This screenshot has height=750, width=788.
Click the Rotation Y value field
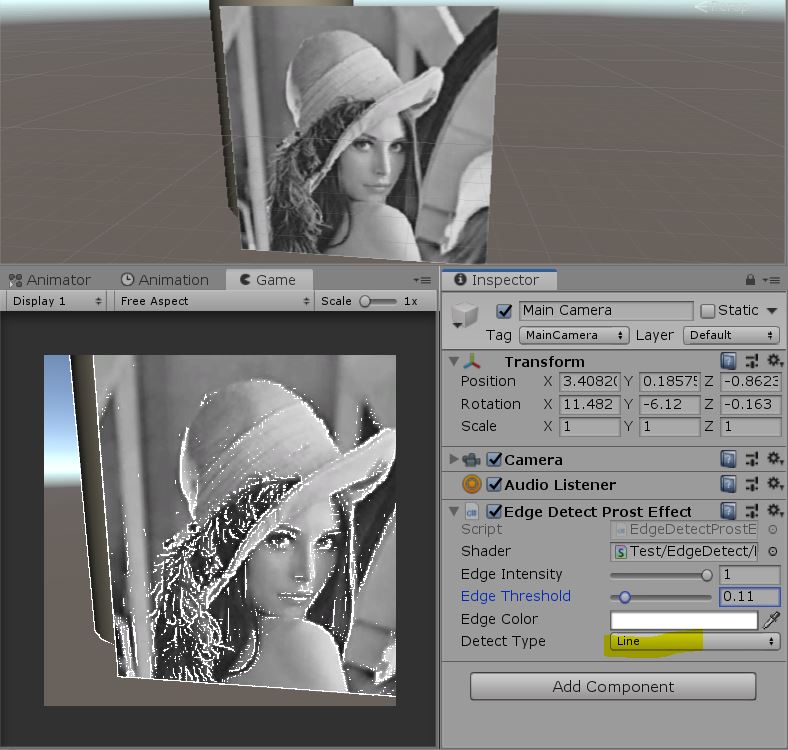click(x=669, y=404)
